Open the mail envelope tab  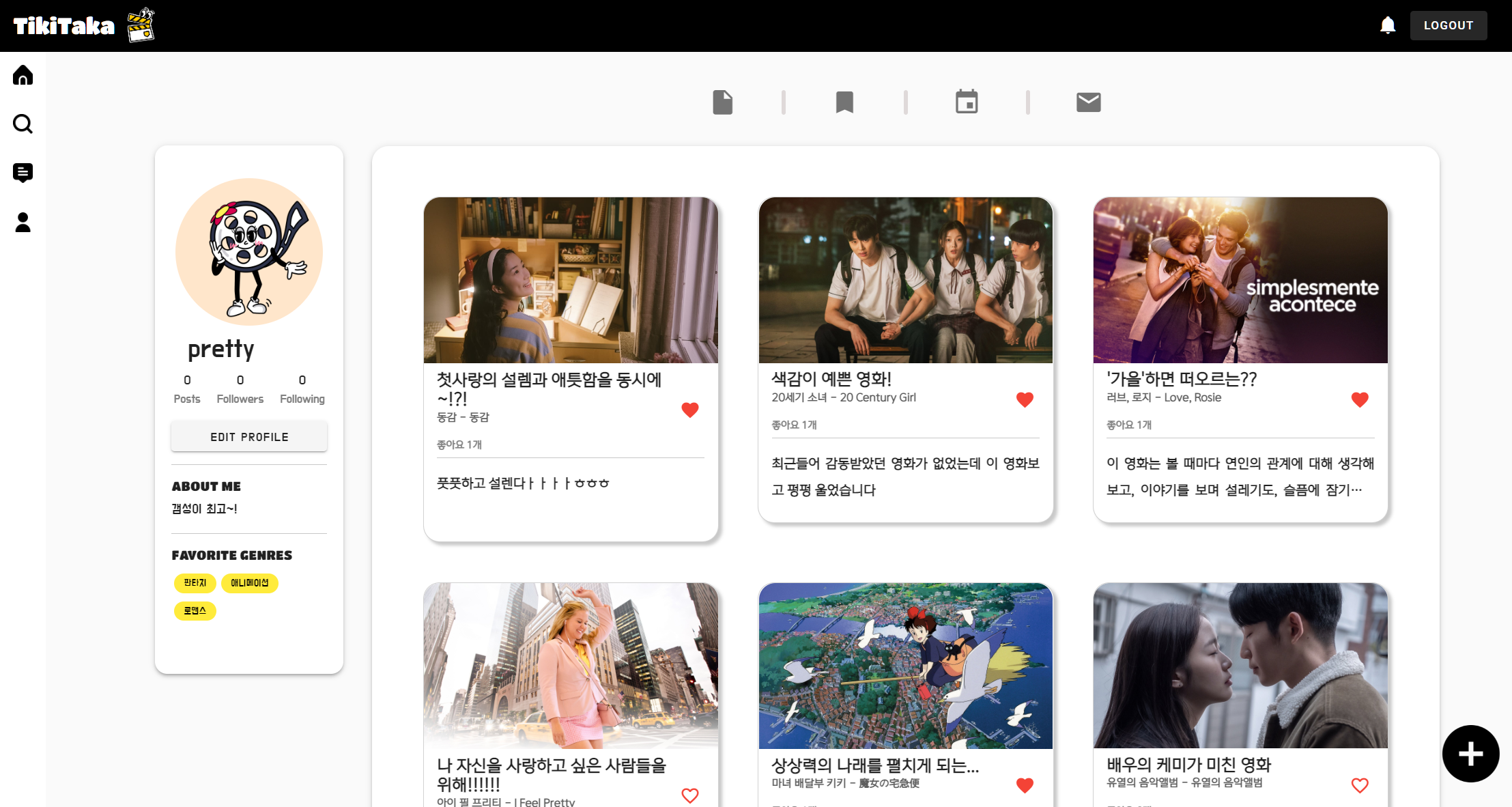(x=1088, y=102)
